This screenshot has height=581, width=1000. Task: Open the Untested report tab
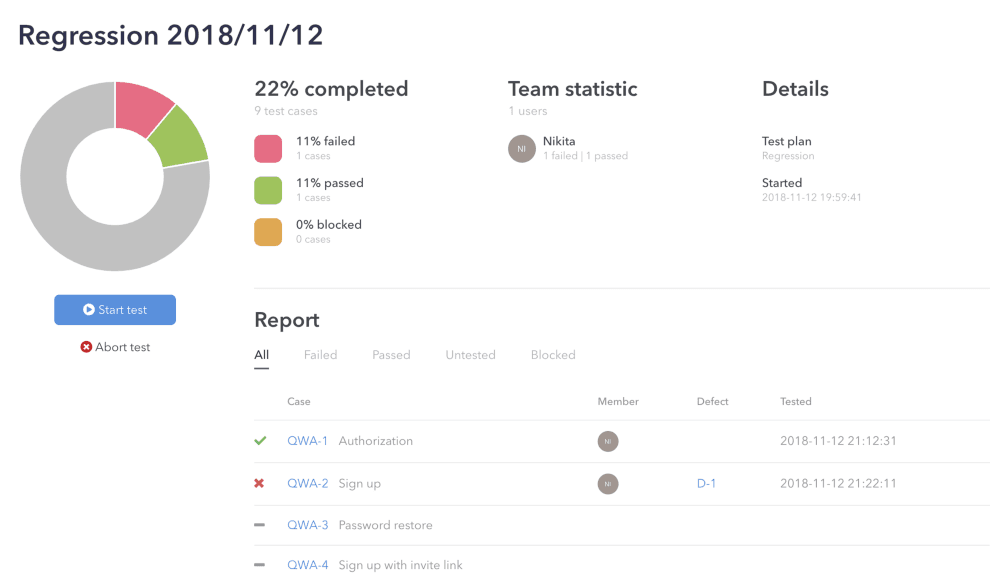470,355
